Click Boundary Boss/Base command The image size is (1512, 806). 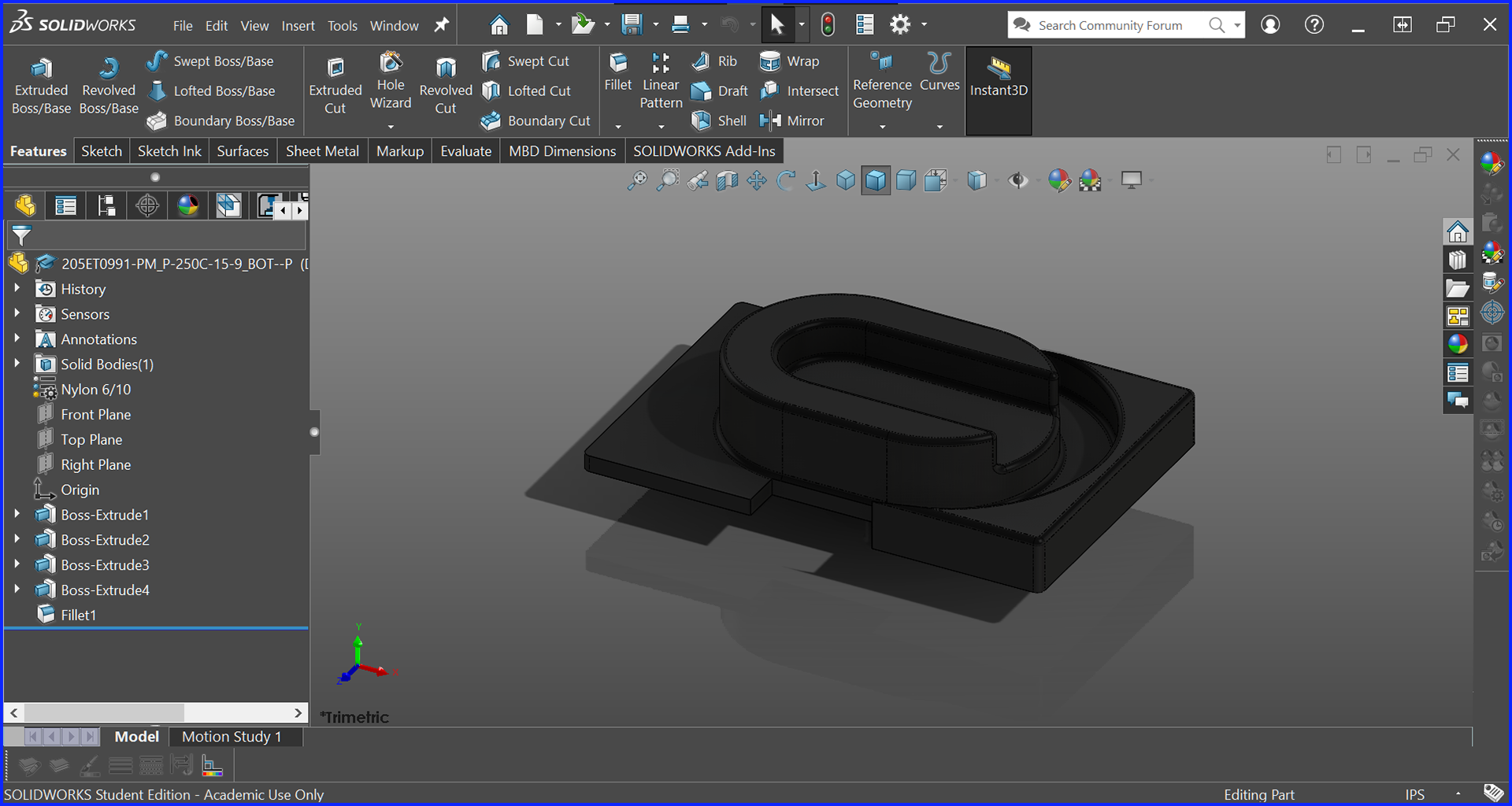point(220,120)
